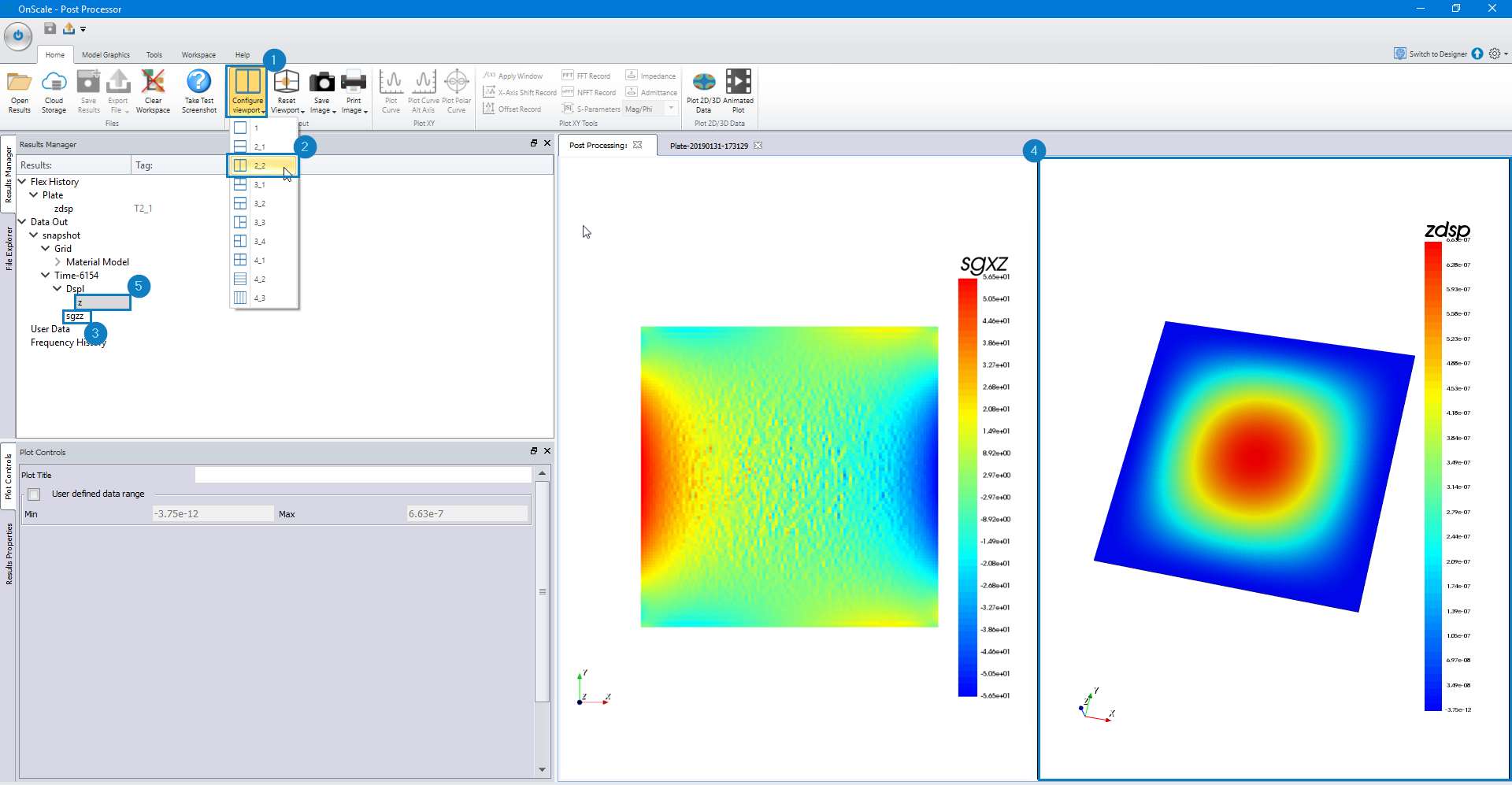Image resolution: width=1512 pixels, height=785 pixels.
Task: Click Switch to Designer
Action: point(1431,54)
